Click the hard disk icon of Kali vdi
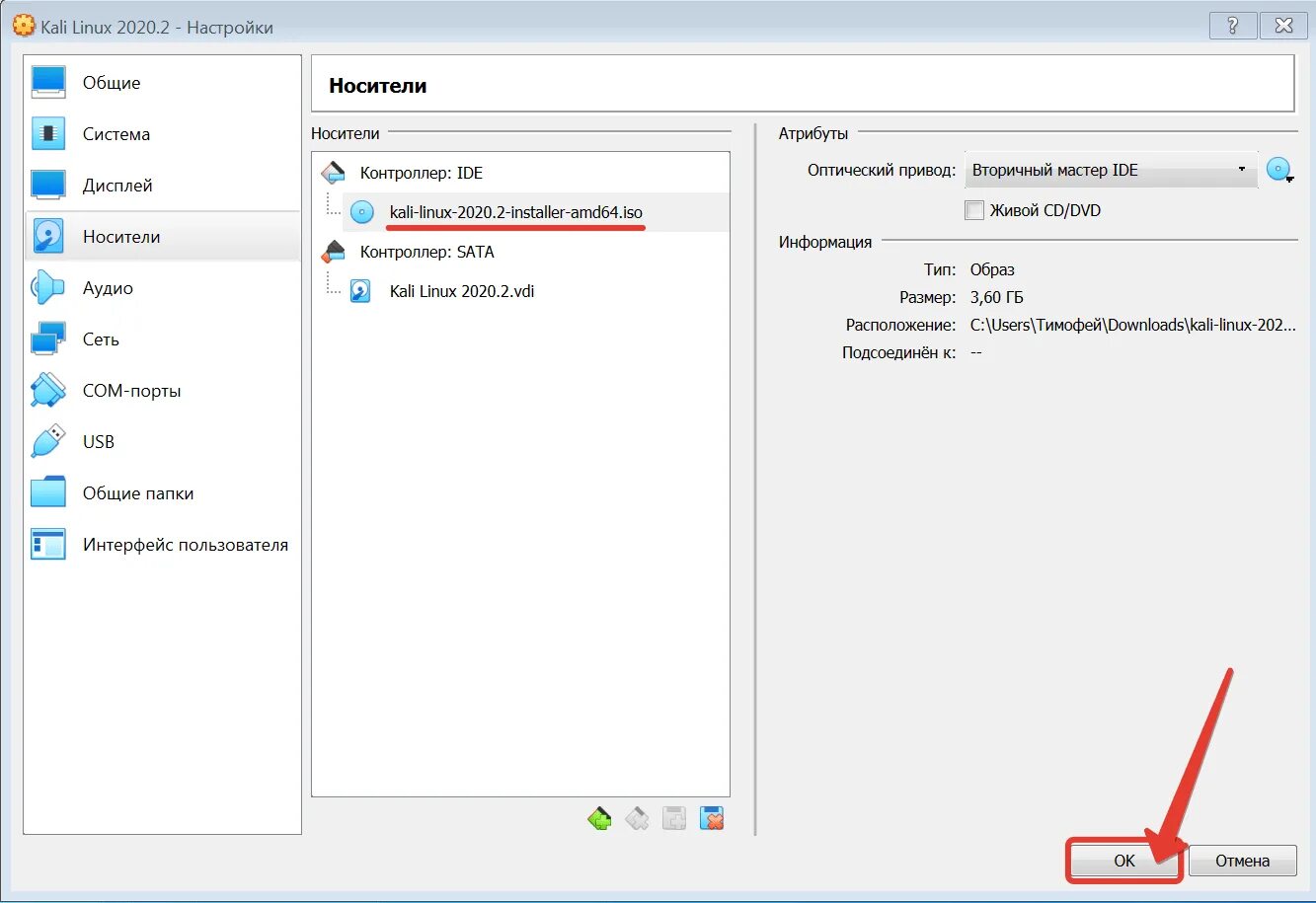Viewport: 1316px width, 903px height. pyautogui.click(x=361, y=291)
